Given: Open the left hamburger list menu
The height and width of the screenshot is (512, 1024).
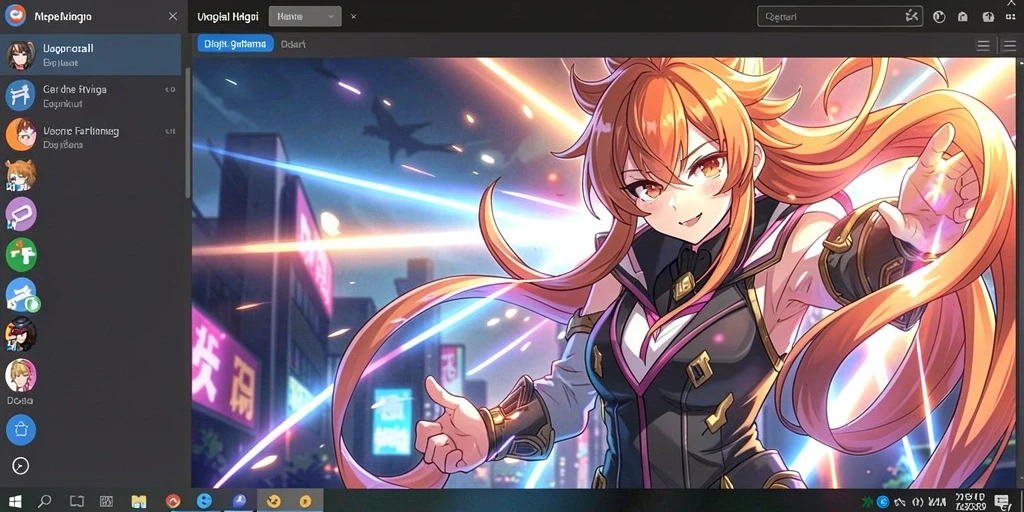Looking at the screenshot, I should [983, 45].
